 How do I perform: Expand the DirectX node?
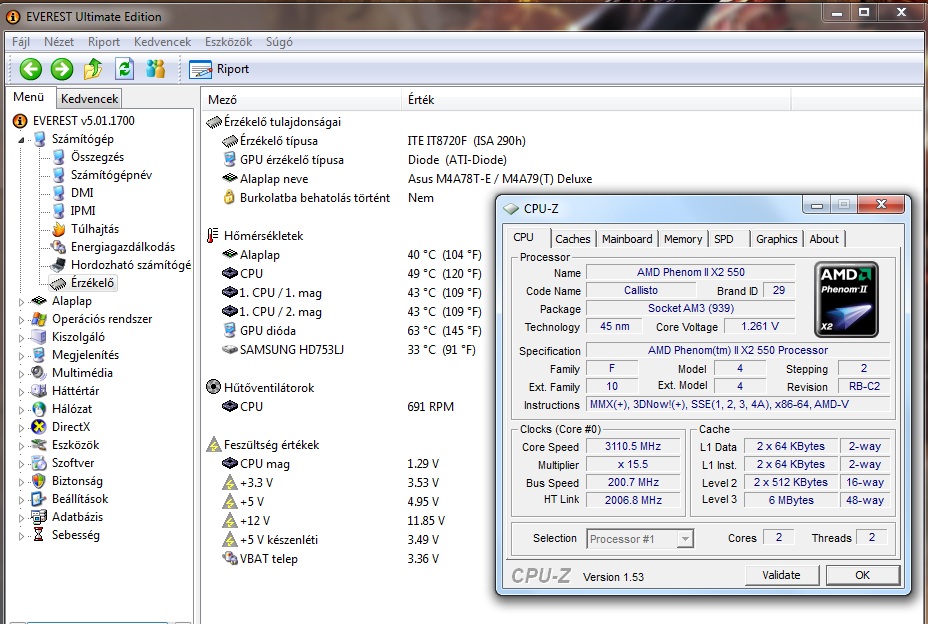(21, 428)
